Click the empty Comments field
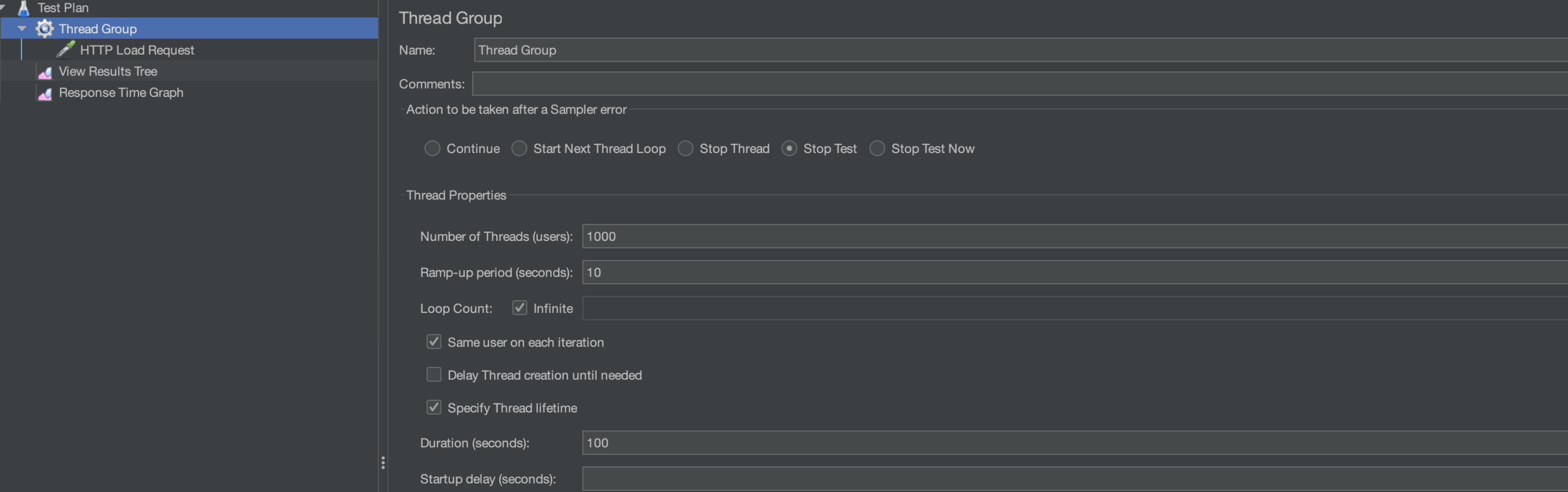The height and width of the screenshot is (492, 1568). pos(1020,83)
